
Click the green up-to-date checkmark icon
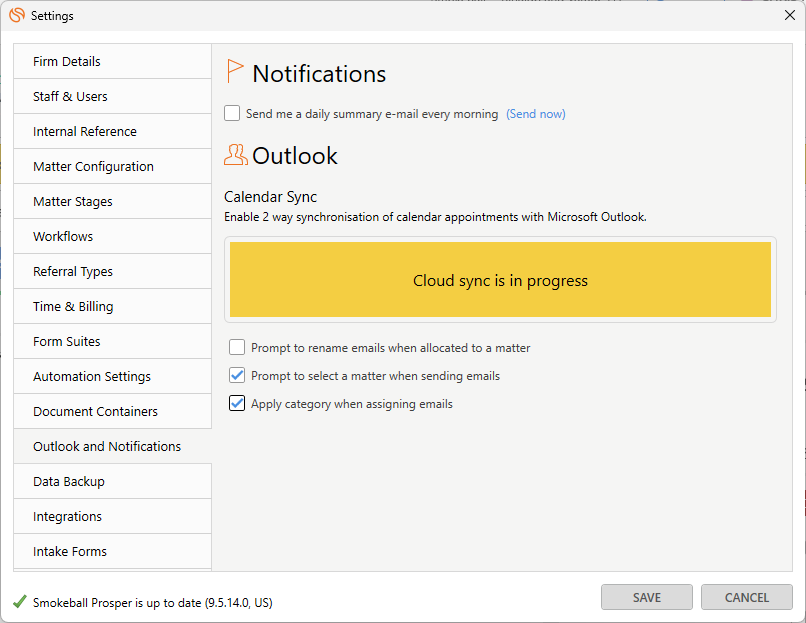[20, 602]
